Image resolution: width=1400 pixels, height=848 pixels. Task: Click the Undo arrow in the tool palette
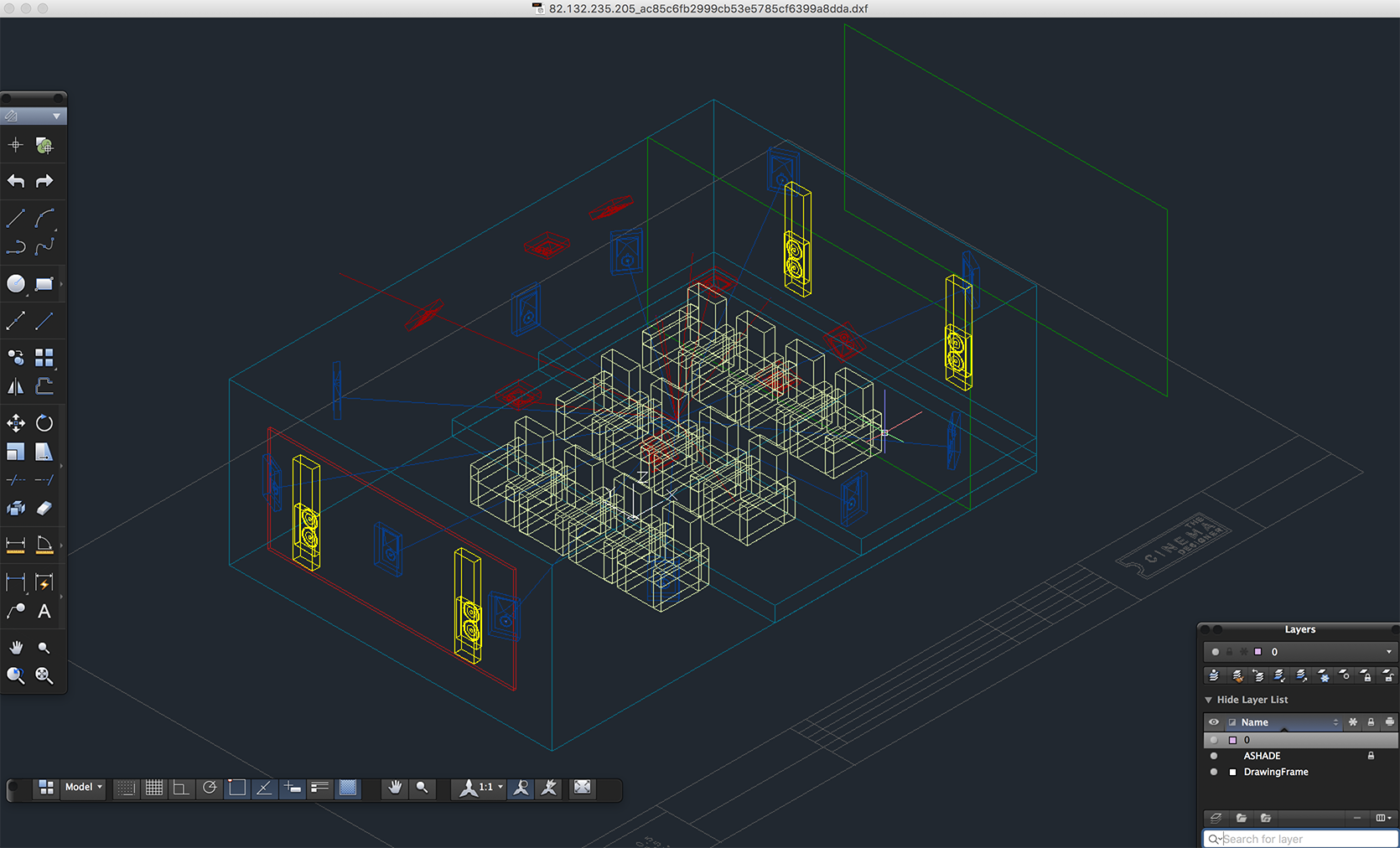pyautogui.click(x=16, y=181)
